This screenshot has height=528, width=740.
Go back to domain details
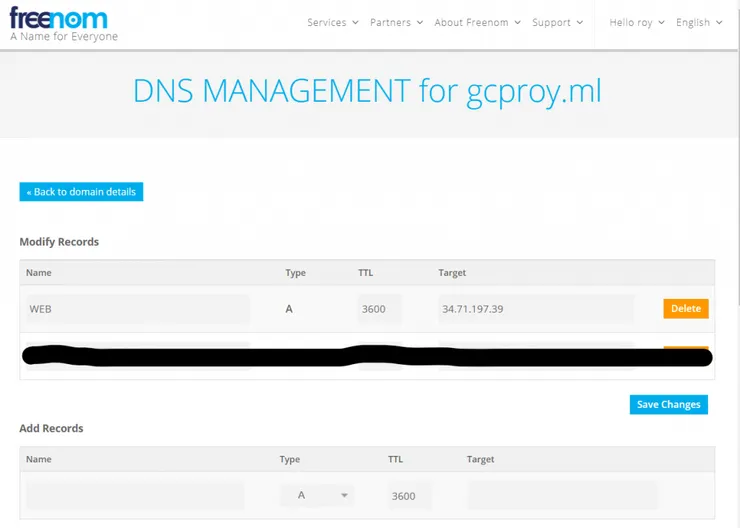tap(81, 192)
